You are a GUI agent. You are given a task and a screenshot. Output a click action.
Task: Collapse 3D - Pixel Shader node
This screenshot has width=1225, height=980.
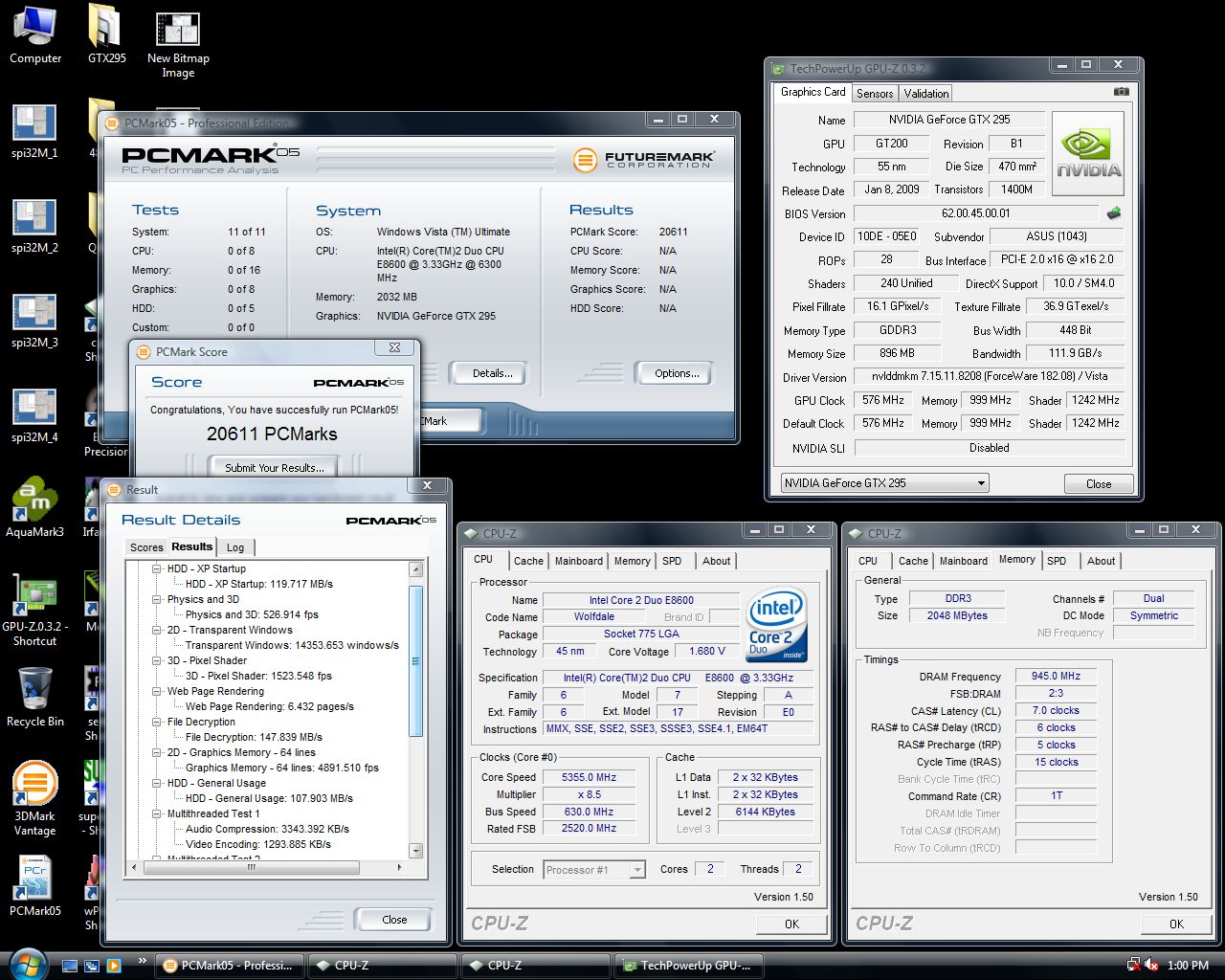pos(157,660)
